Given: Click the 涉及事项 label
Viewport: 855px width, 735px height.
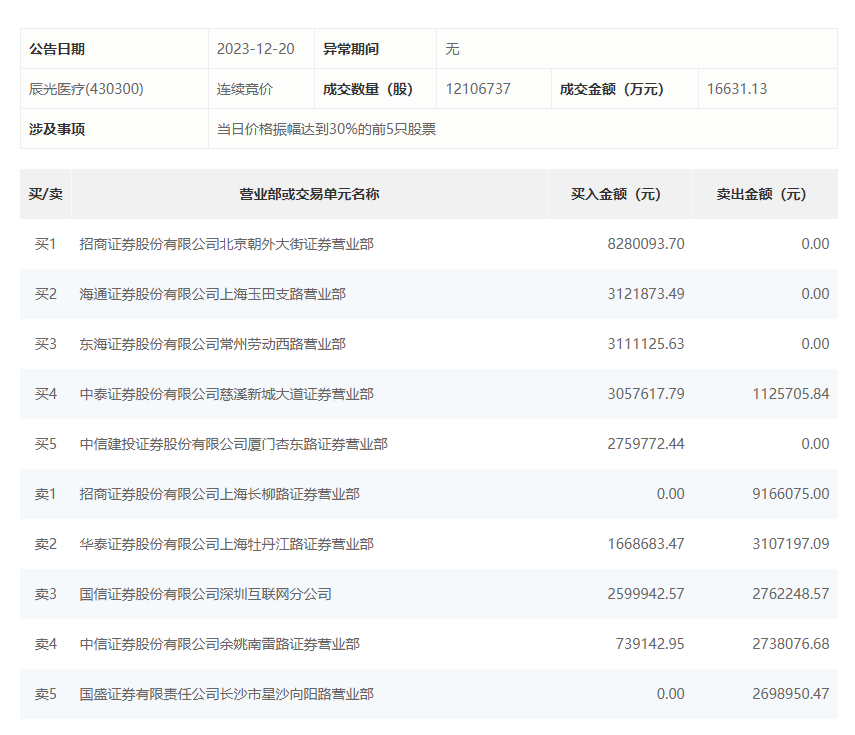Looking at the screenshot, I should 57,129.
